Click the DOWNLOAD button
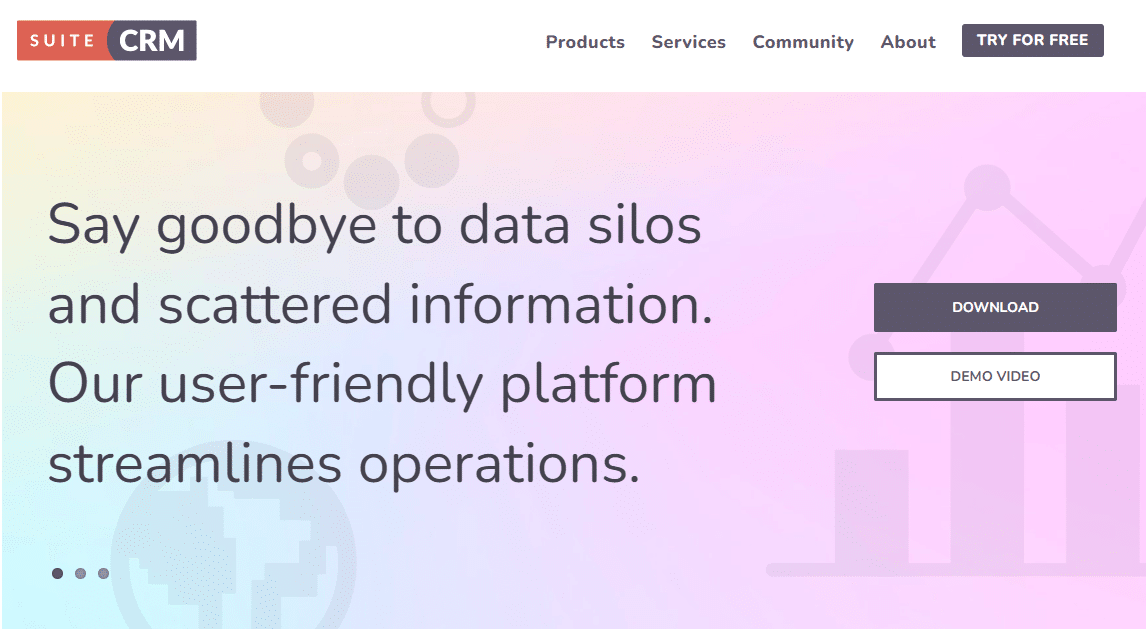Screen dimensions: 1148x631 coord(995,307)
